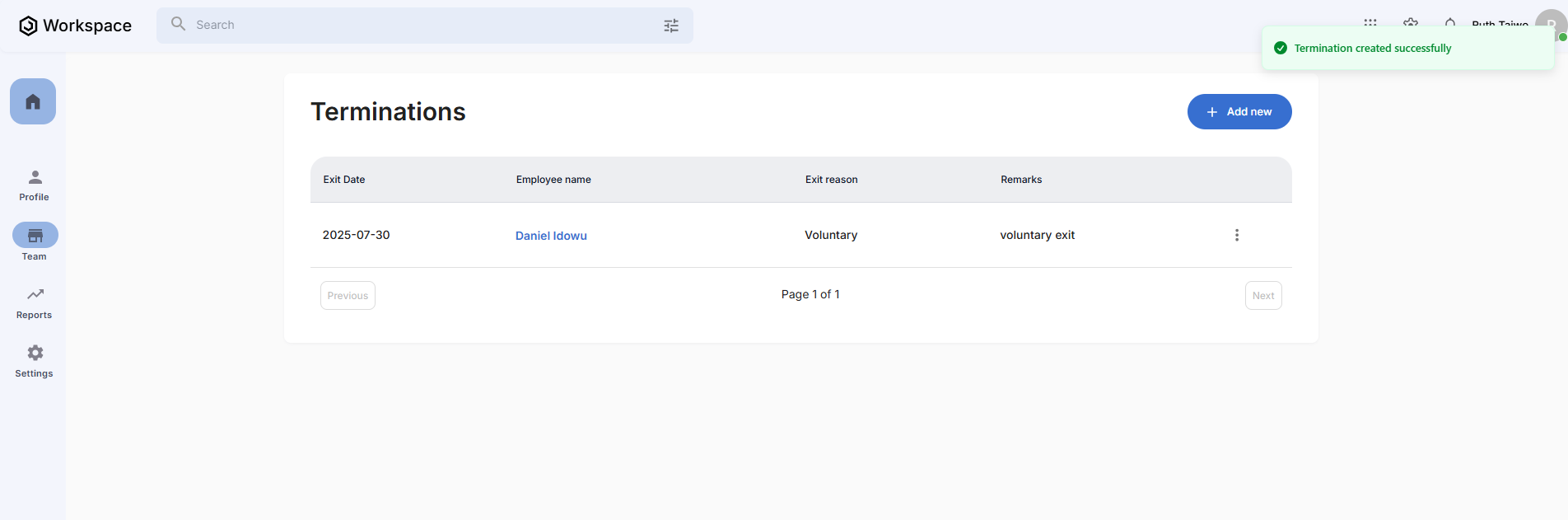The image size is (1568, 520).
Task: Open the Reports section
Action: click(35, 302)
